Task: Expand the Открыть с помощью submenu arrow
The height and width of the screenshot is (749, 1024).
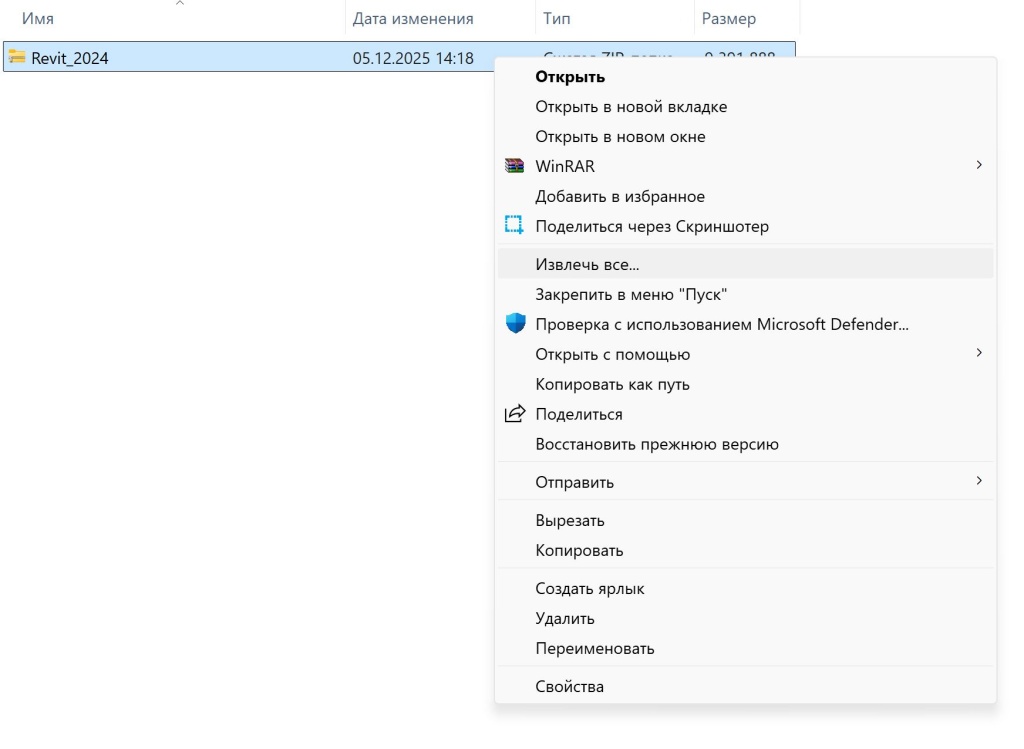Action: 978,353
